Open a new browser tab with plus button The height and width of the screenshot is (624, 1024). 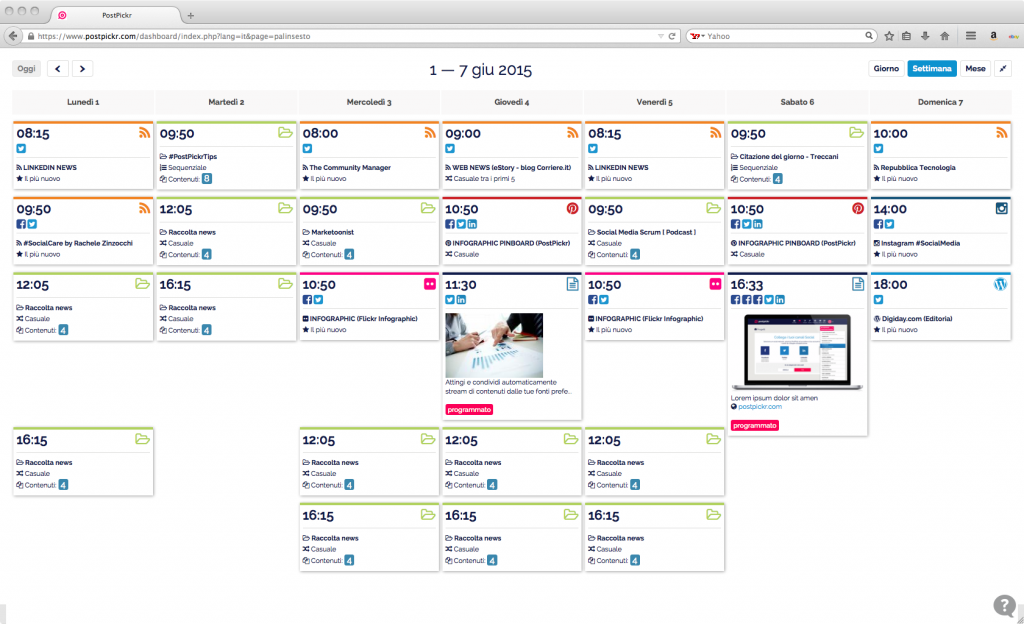[x=191, y=15]
